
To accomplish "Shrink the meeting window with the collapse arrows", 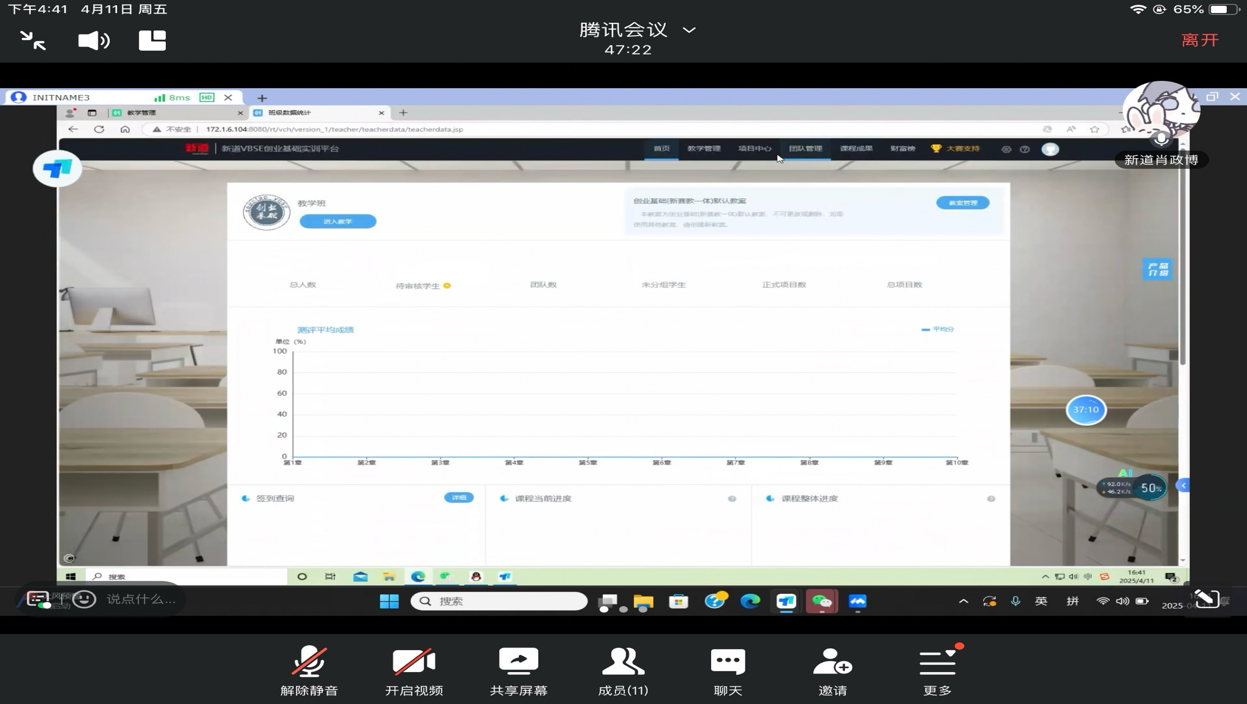I will [33, 40].
